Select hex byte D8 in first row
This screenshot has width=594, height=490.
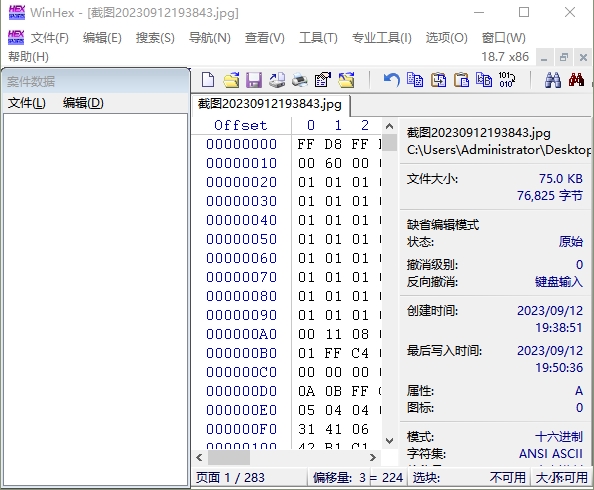coord(333,144)
